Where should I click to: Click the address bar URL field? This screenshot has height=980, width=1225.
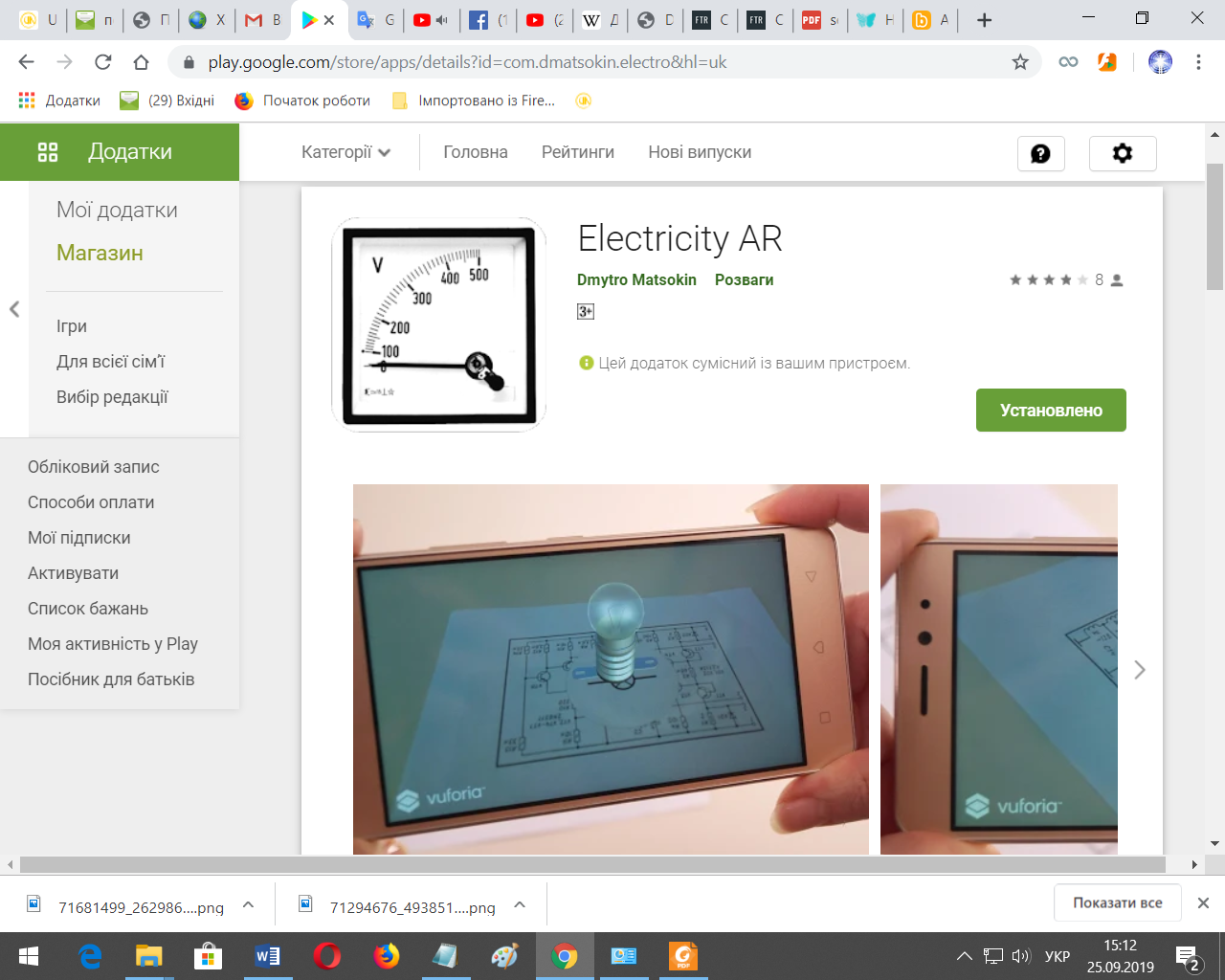click(603, 62)
